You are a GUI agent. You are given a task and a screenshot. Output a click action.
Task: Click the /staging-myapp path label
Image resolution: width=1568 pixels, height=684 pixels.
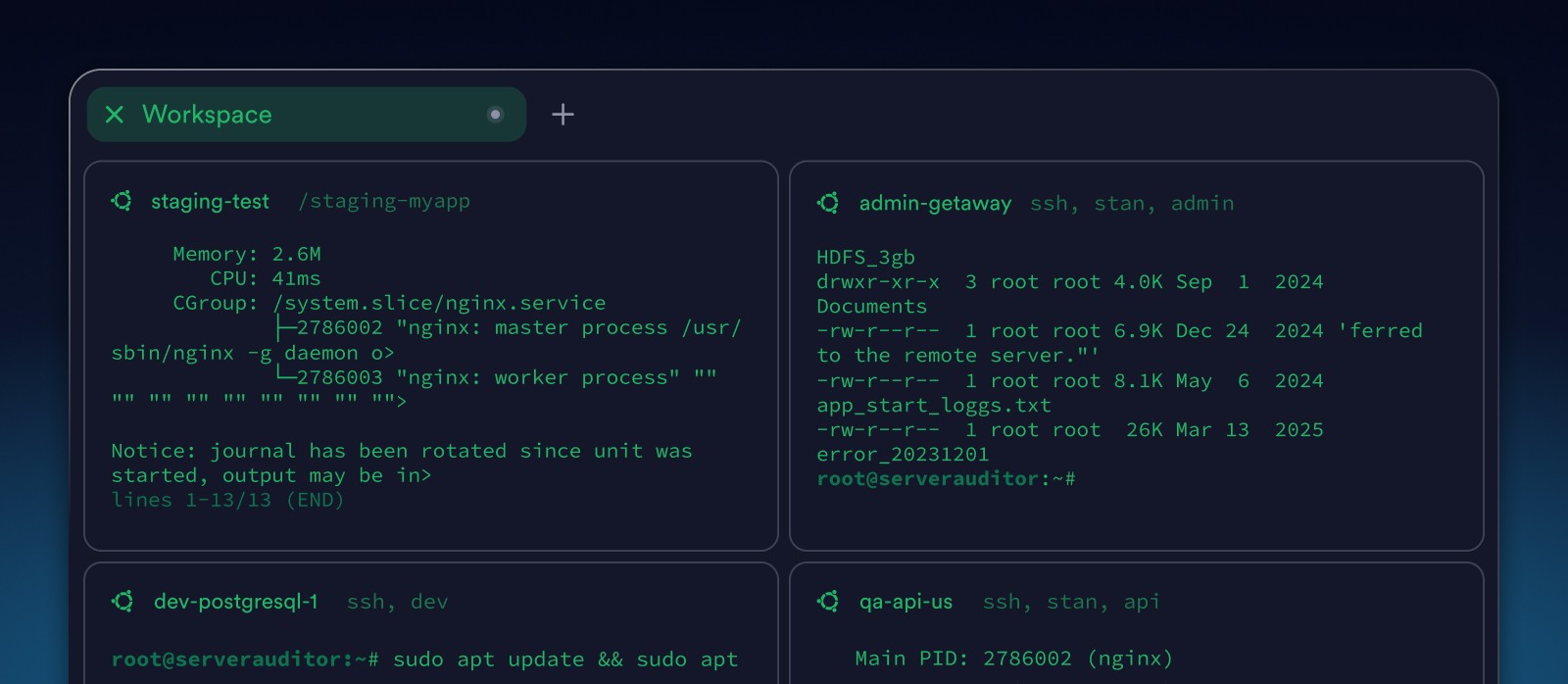tap(384, 201)
